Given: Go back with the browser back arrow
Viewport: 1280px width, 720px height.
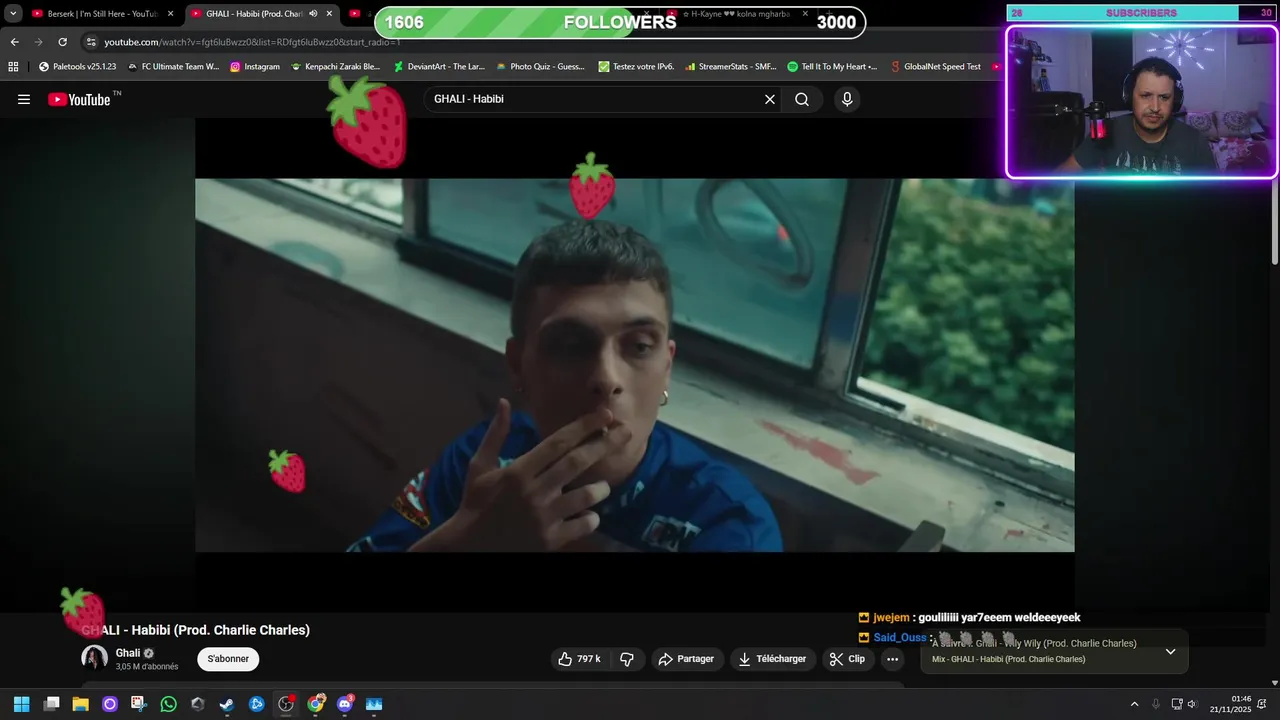Looking at the screenshot, I should point(14,42).
